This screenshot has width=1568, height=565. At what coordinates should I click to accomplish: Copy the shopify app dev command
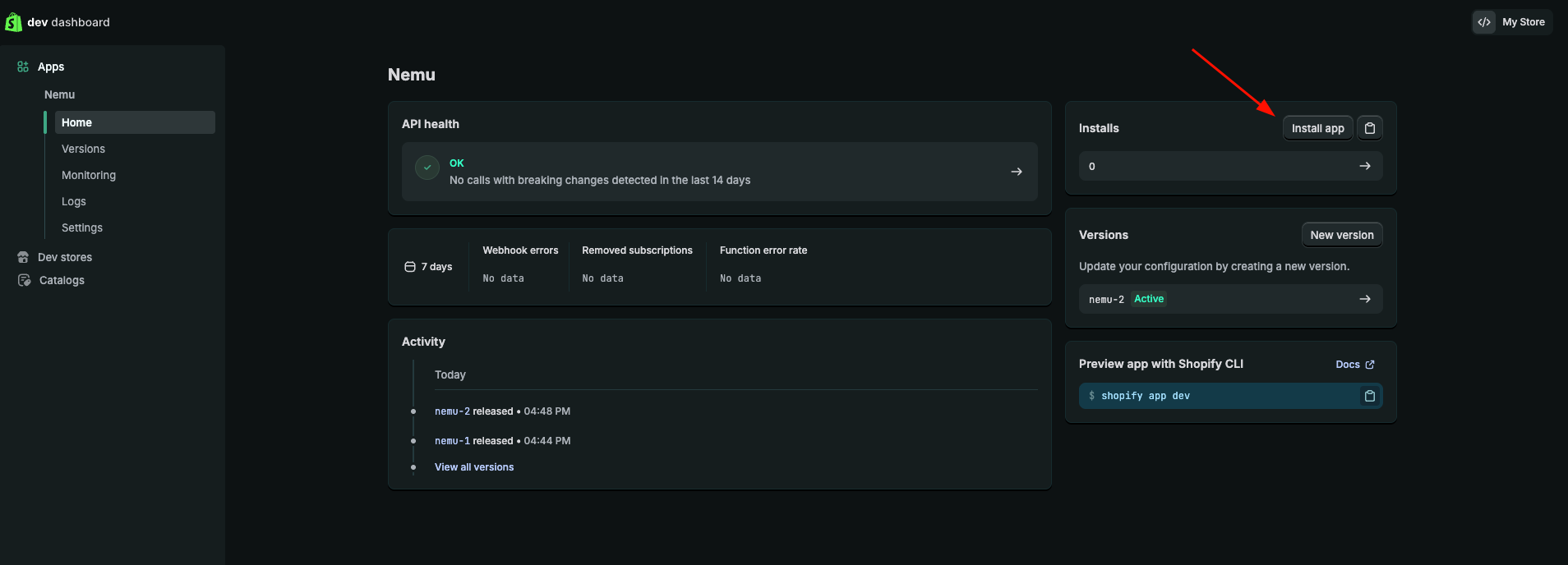pos(1370,396)
